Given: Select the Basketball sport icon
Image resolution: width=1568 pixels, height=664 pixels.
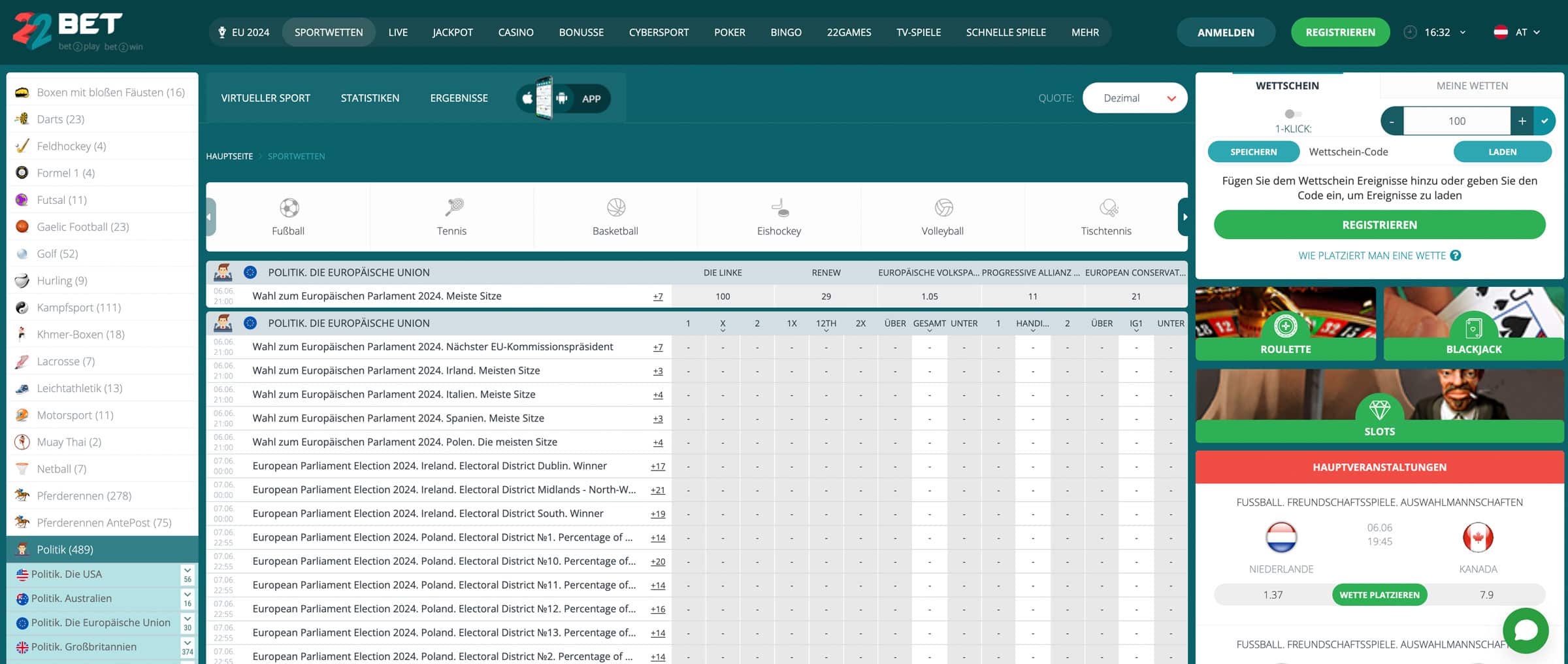Looking at the screenshot, I should pyautogui.click(x=615, y=217).
